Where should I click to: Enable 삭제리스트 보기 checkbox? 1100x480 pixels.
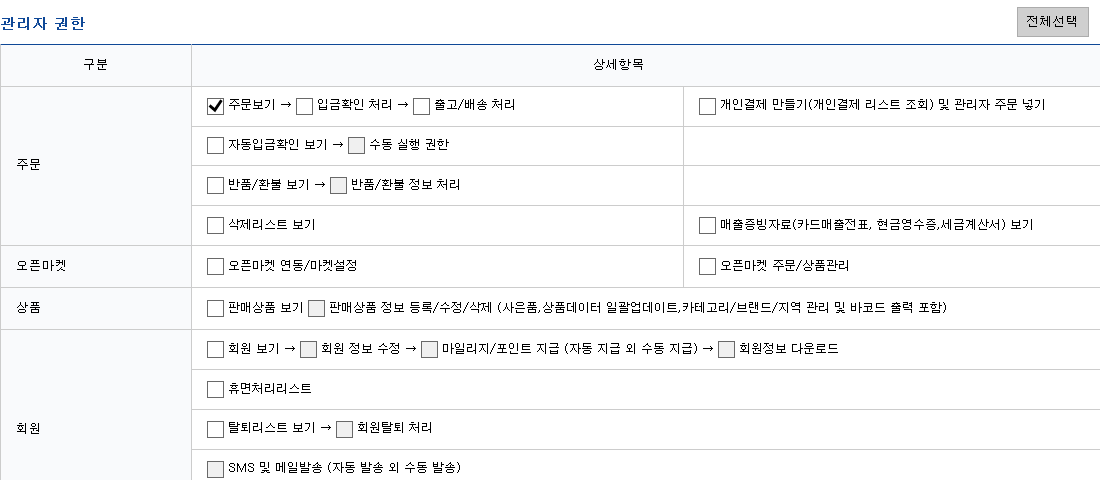pos(215,226)
